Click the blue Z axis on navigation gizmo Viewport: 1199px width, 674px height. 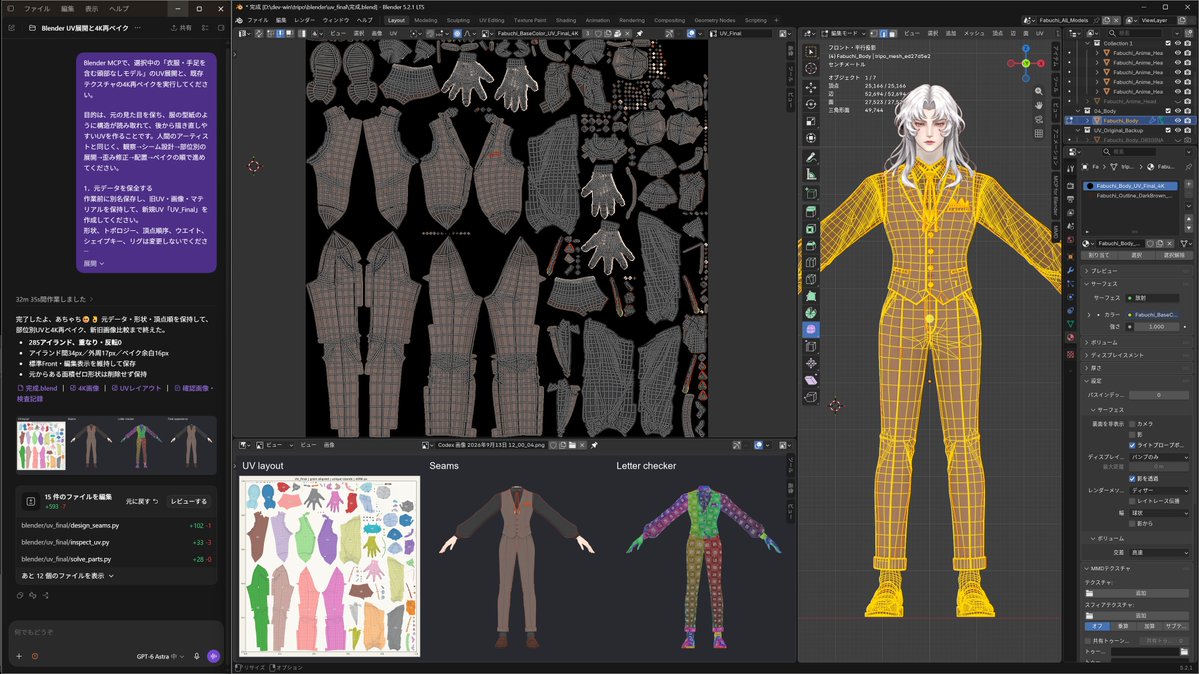1025,49
